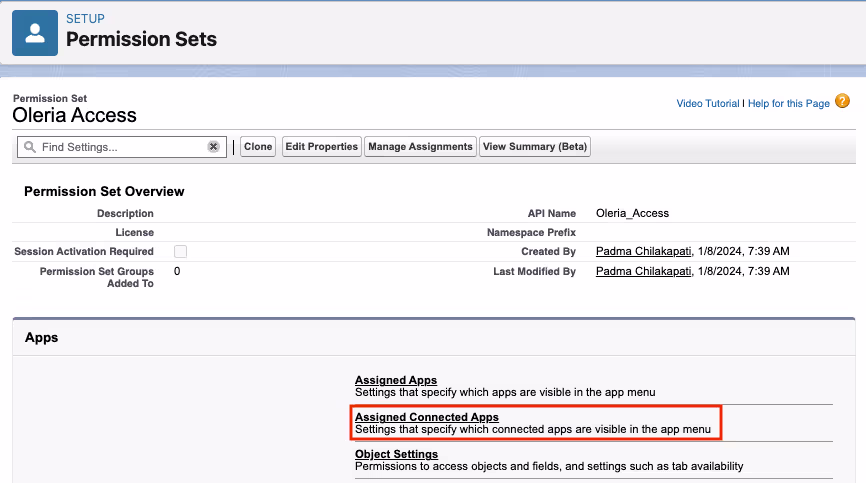Screen dimensions: 866x483
Task: Click the magnifier icon in Find Settings
Action: pyautogui.click(x=30, y=147)
